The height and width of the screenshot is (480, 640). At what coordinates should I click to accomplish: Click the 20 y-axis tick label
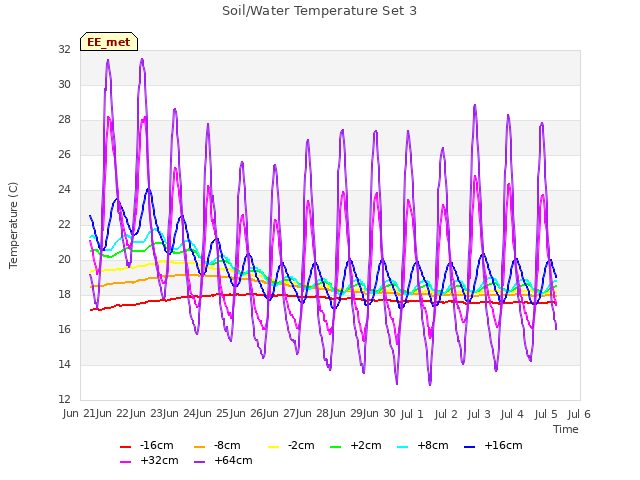coord(64,260)
